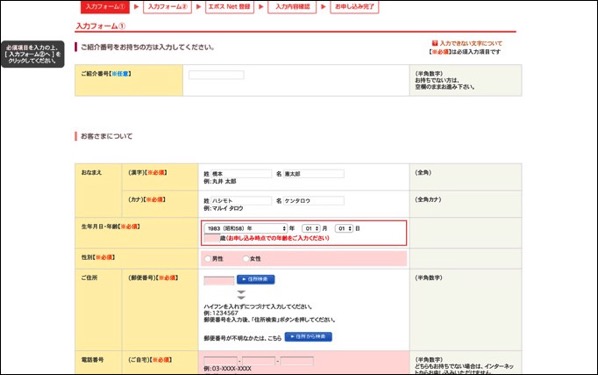Select the エポス Net 登録 step tab

[230, 7]
